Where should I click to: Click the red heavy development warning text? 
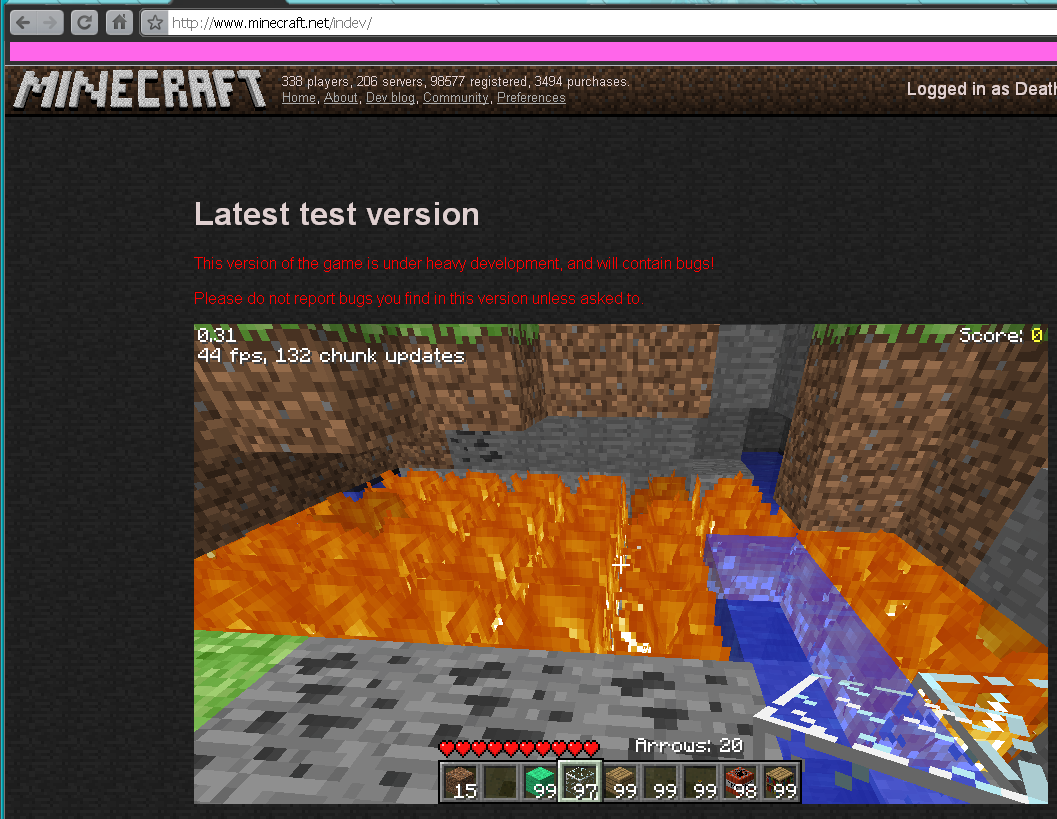[454, 264]
